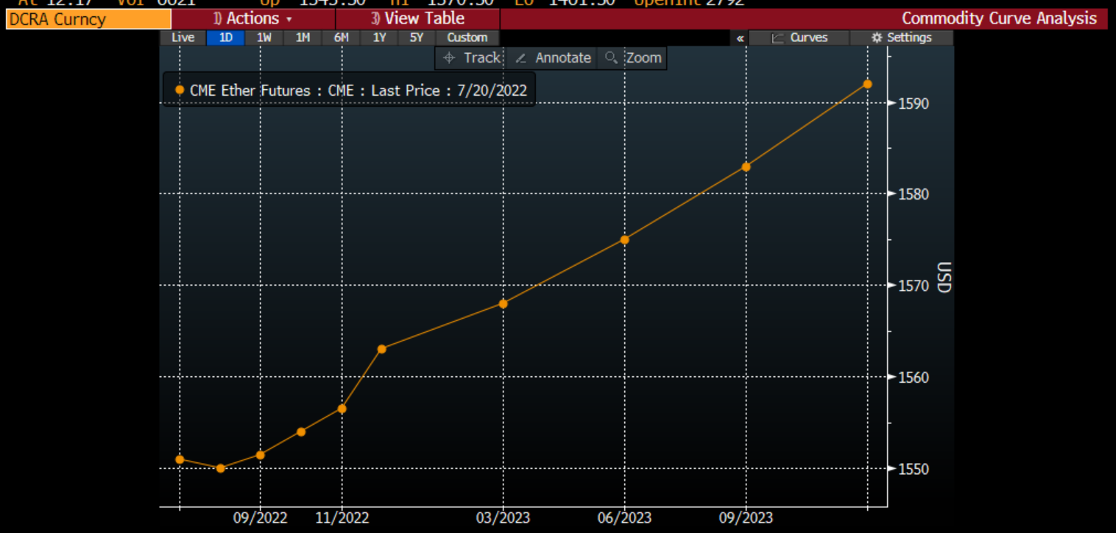This screenshot has height=533, width=1116.
Task: Switch to Live range
Action: 183,37
